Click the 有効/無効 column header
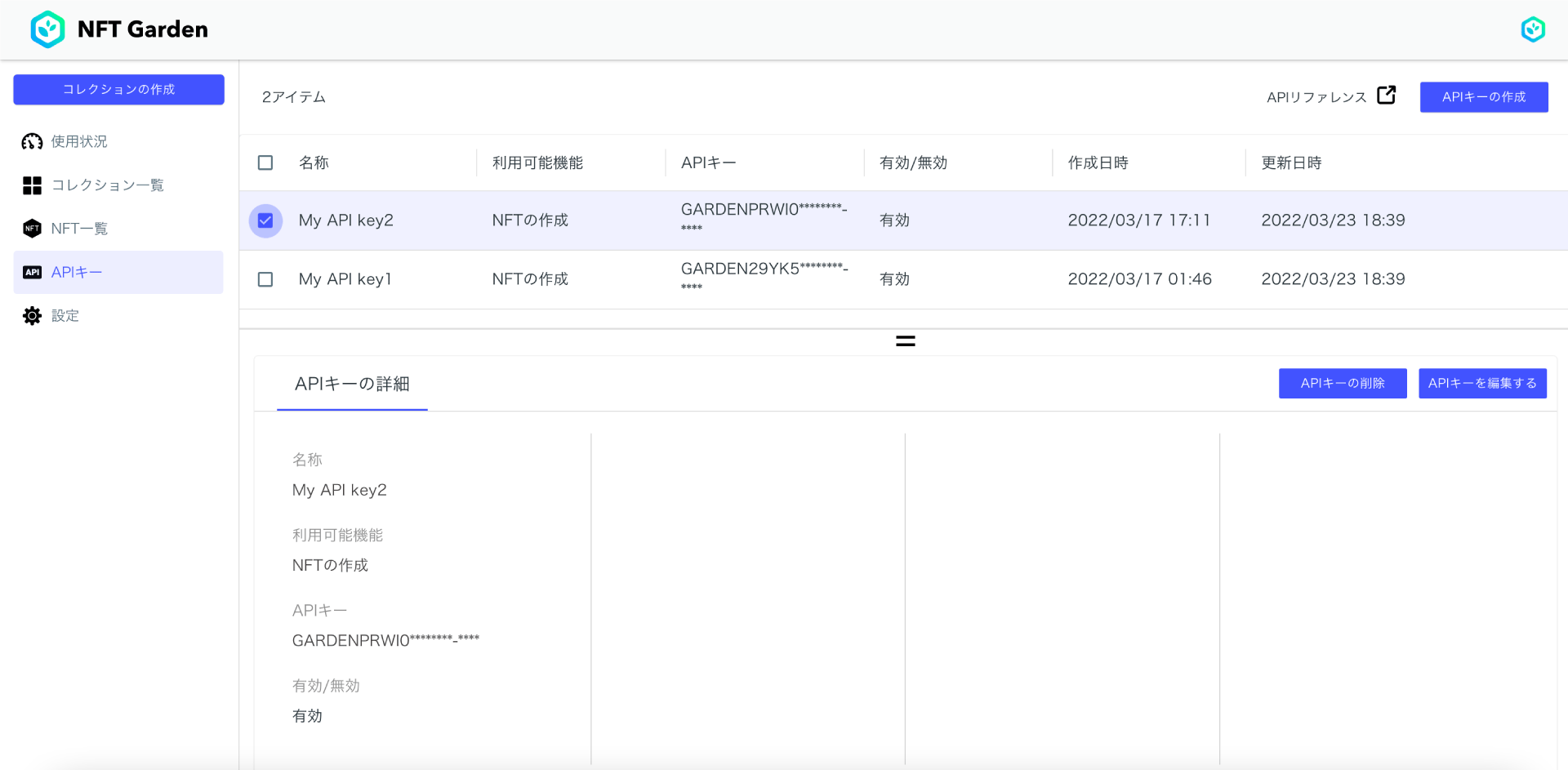 (913, 162)
